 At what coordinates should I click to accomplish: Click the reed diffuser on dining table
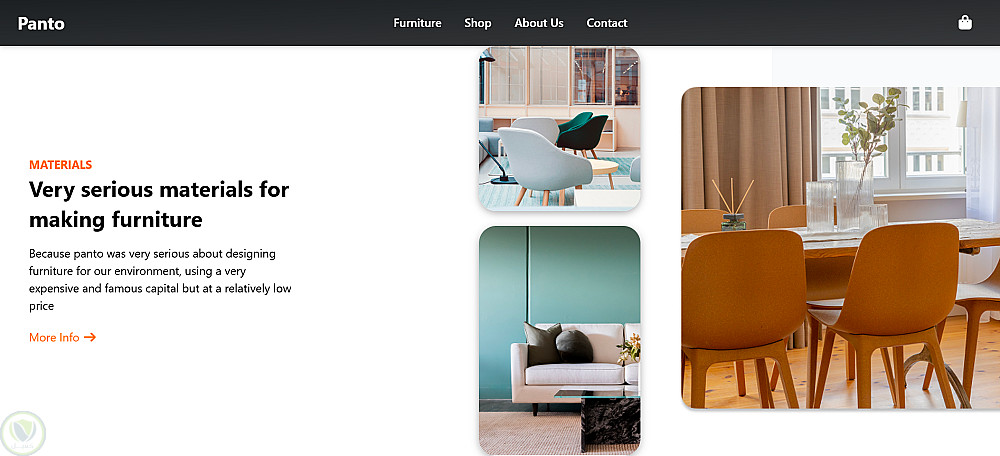pos(733,205)
